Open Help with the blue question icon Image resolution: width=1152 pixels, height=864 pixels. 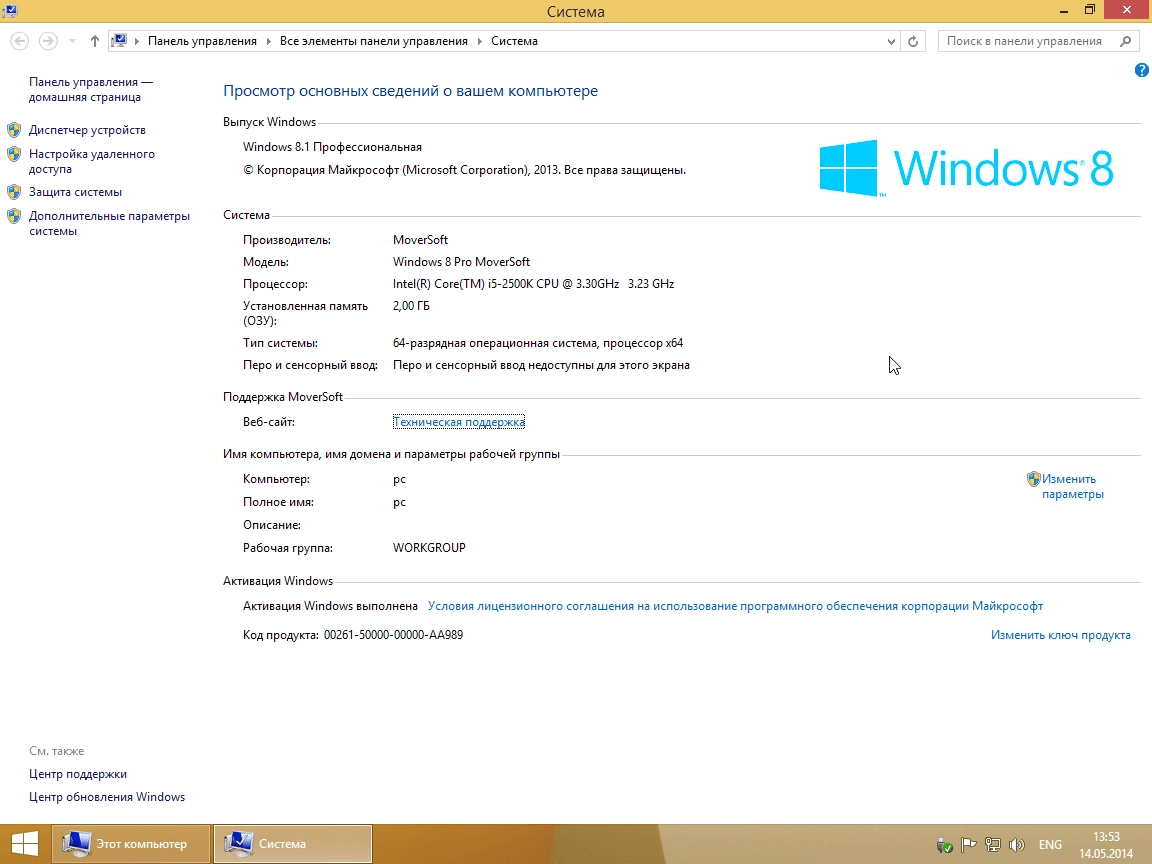tap(1141, 70)
